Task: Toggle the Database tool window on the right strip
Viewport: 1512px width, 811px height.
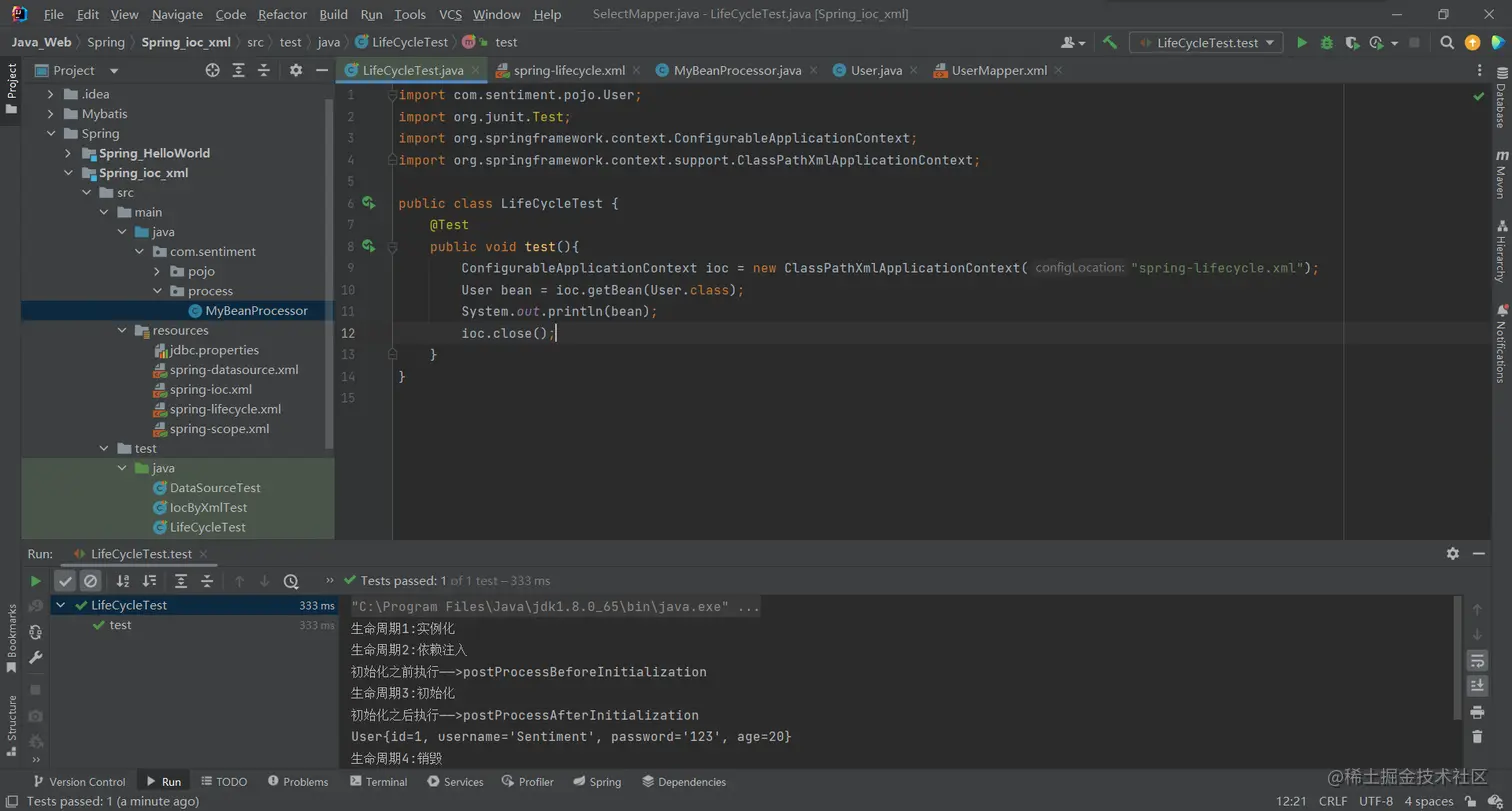Action: 1500,98
